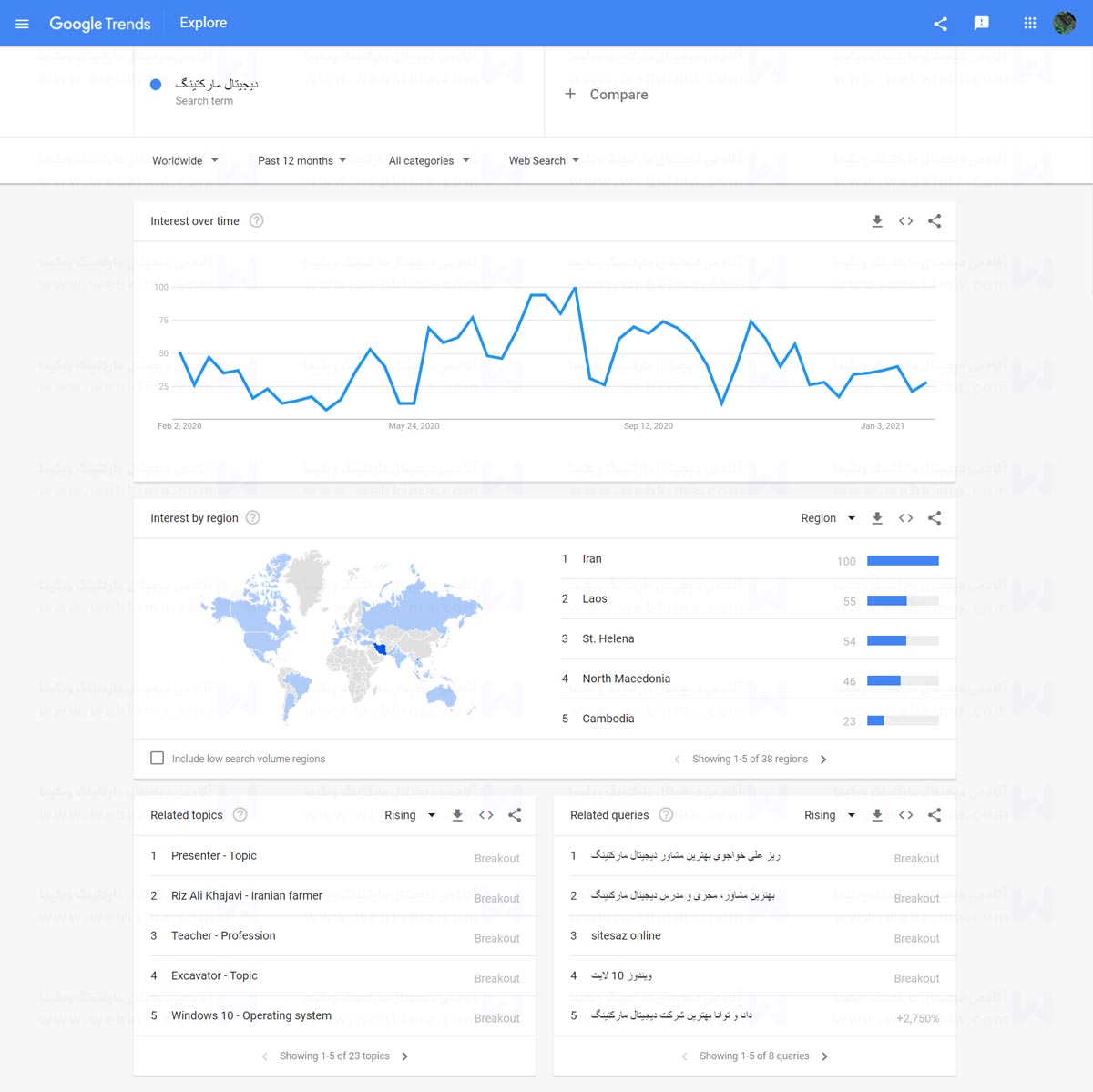1093x1092 pixels.
Task: Go to next page of related topics
Action: (x=405, y=1056)
